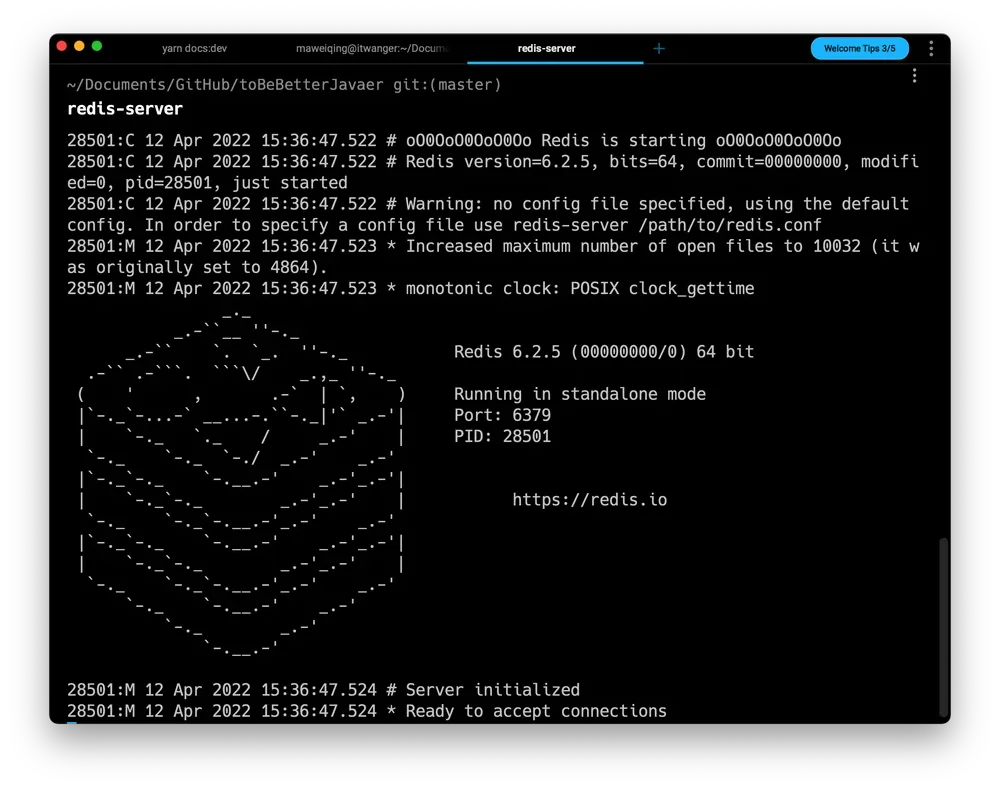The image size is (1000, 789).
Task: Select the redis-server tab
Action: pos(547,48)
